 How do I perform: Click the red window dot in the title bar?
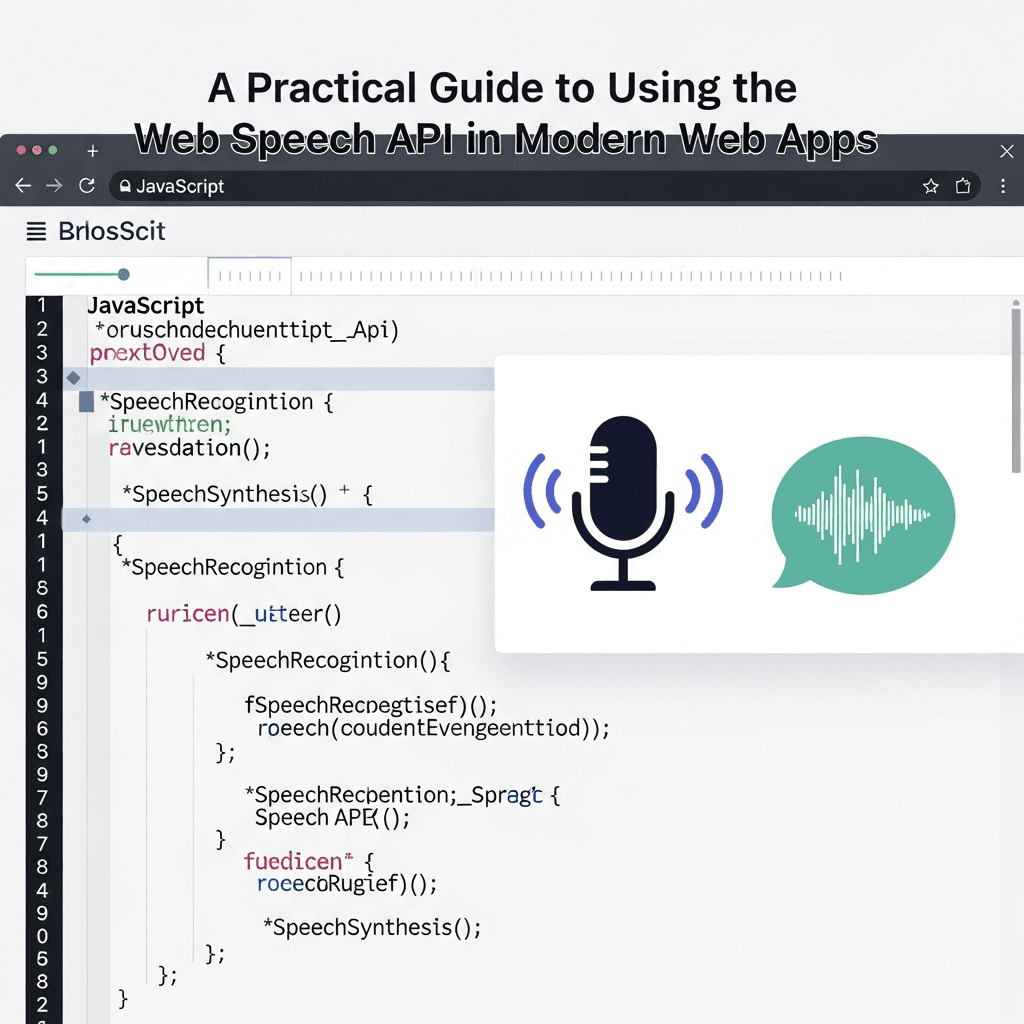point(21,150)
